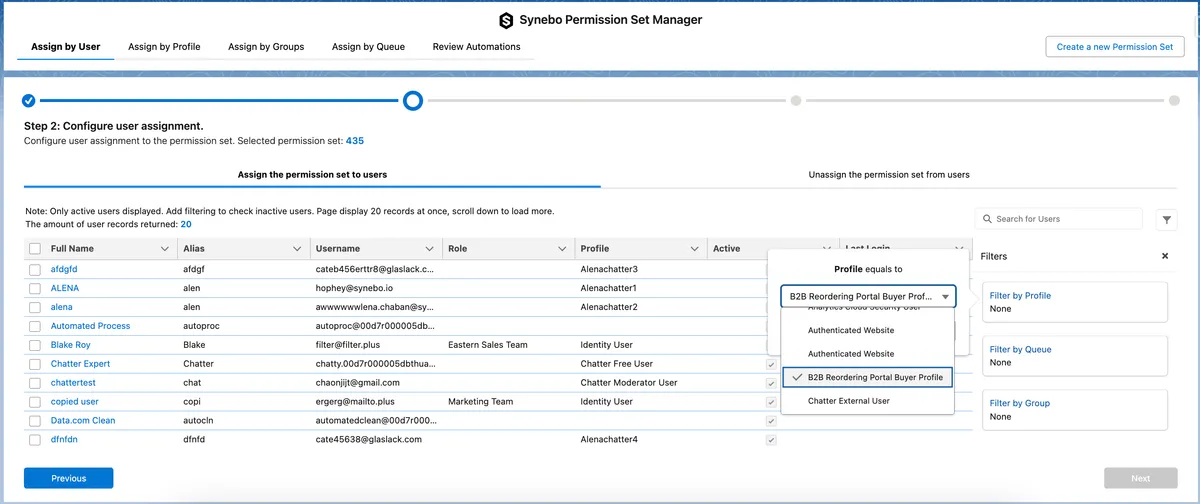1200x504 pixels.
Task: Check the copied user row checkbox
Action: coord(35,402)
